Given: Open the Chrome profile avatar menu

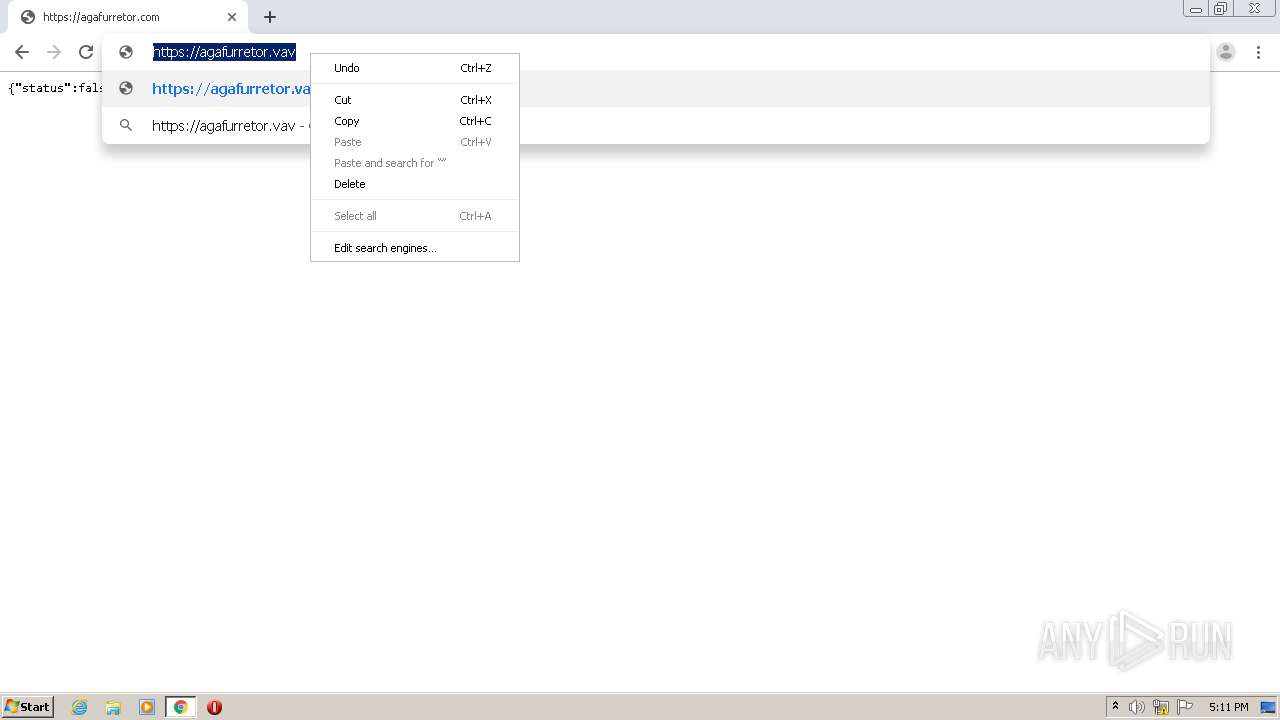Looking at the screenshot, I should pyautogui.click(x=1226, y=52).
